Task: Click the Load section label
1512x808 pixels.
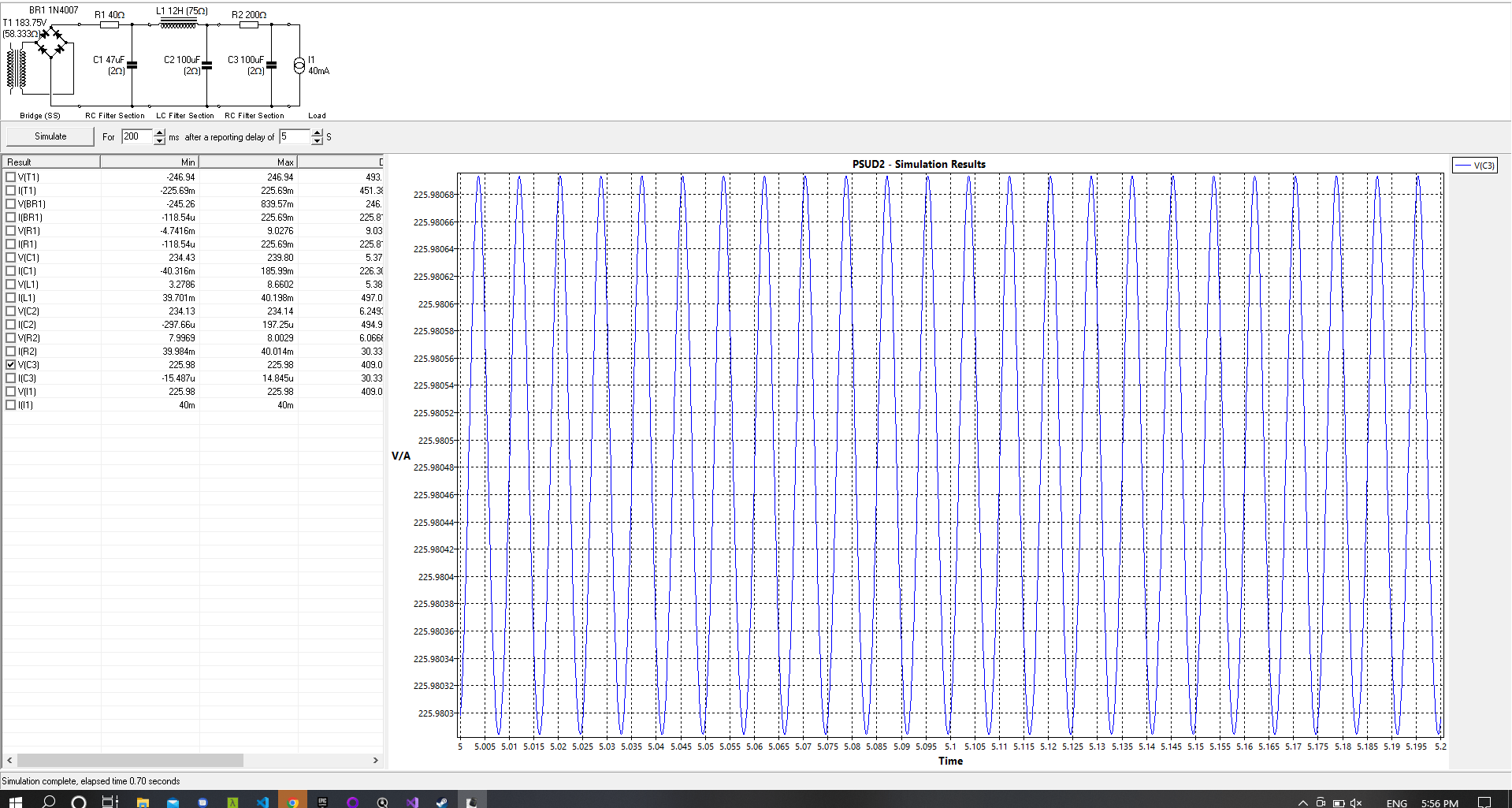Action: tap(317, 116)
